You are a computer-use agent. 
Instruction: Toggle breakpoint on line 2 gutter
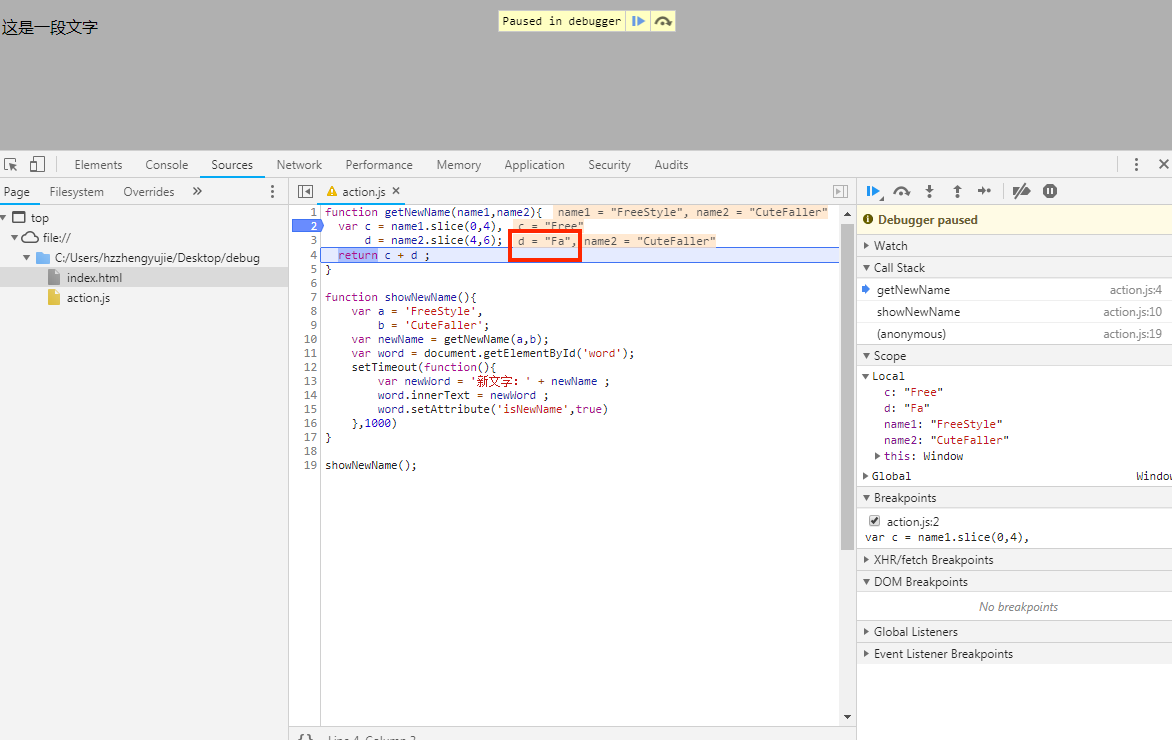[306, 226]
